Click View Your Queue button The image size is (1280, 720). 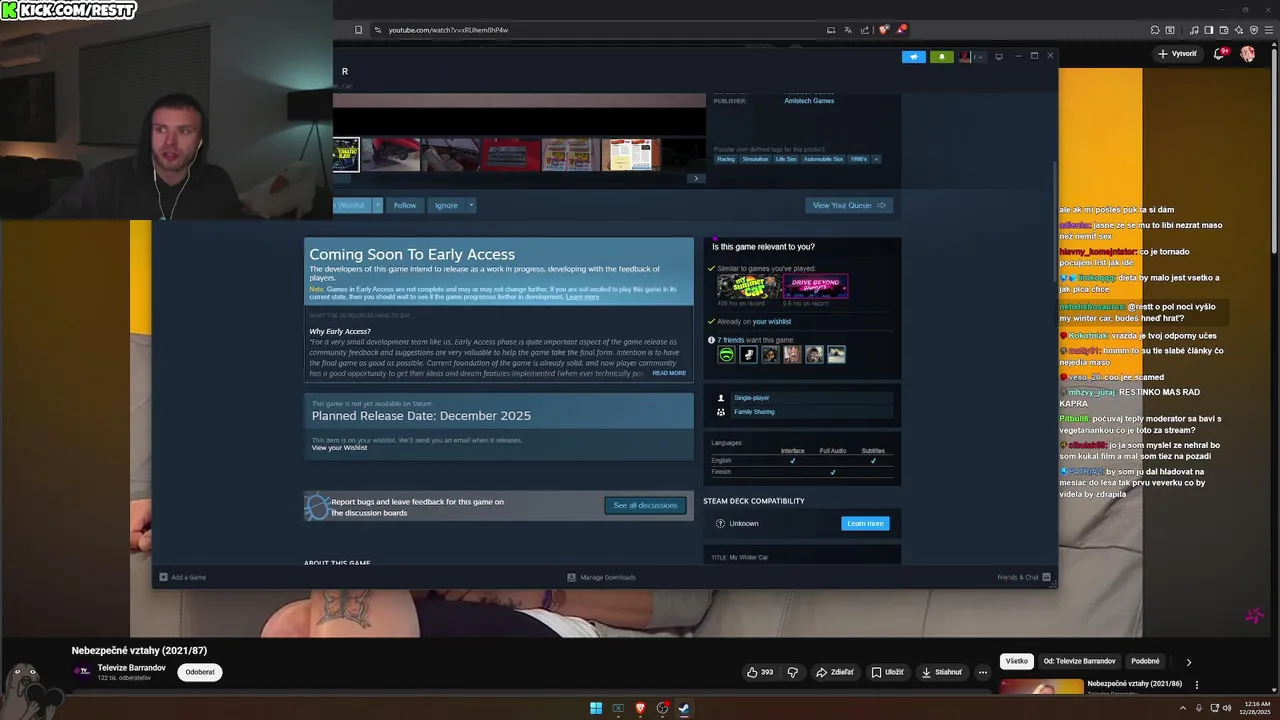(x=849, y=205)
